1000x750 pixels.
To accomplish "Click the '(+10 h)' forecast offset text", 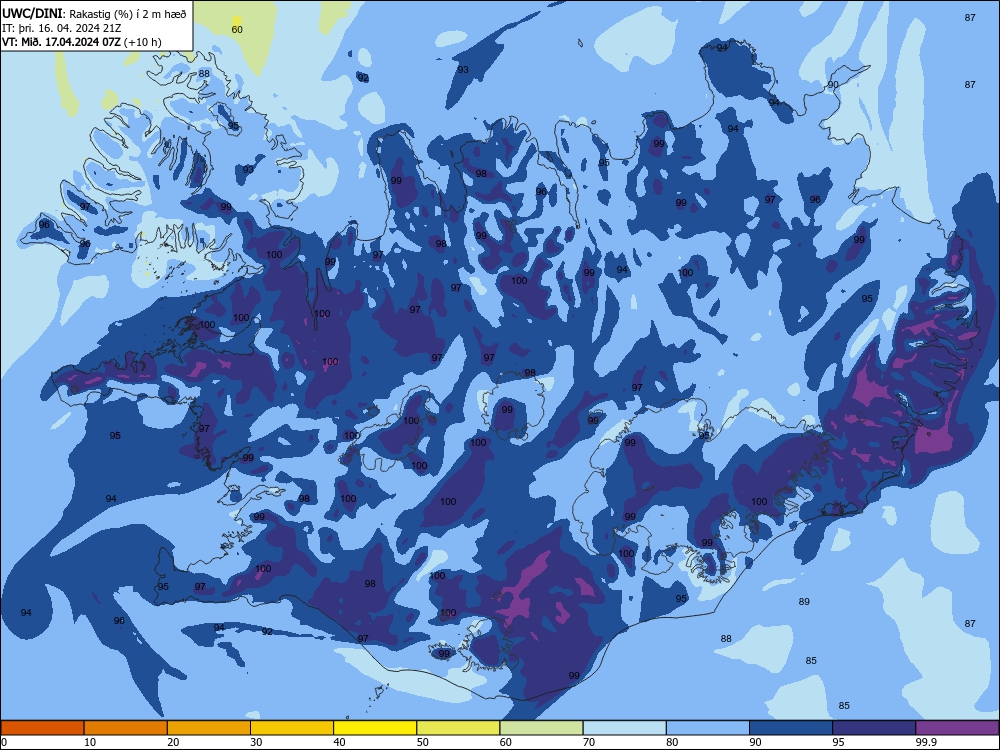I will 143,42.
